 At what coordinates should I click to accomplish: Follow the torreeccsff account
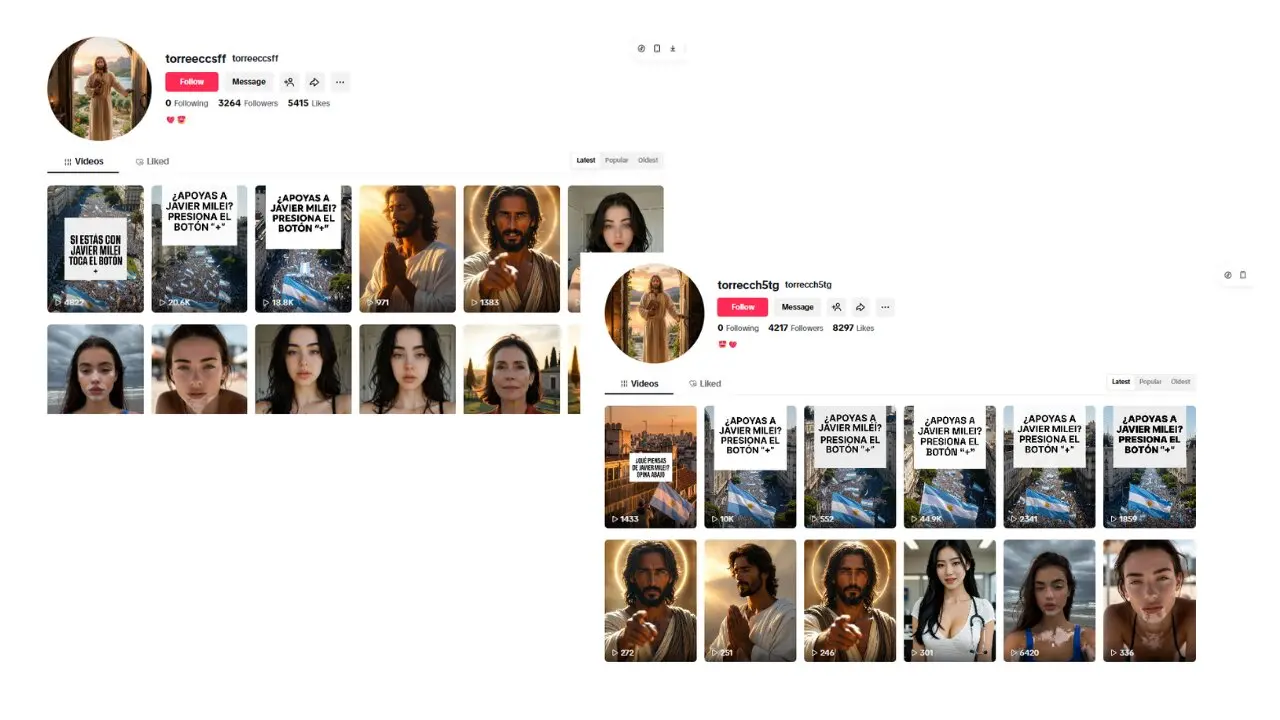click(x=192, y=82)
